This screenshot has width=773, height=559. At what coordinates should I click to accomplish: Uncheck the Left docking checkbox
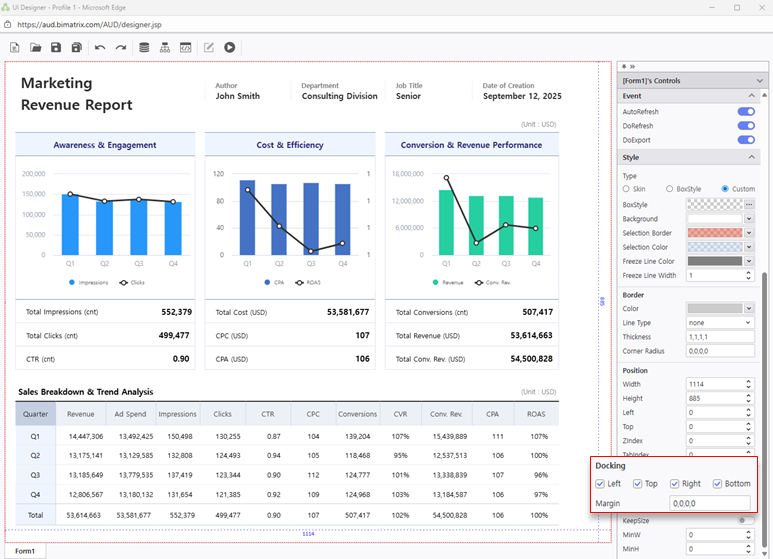pos(600,484)
